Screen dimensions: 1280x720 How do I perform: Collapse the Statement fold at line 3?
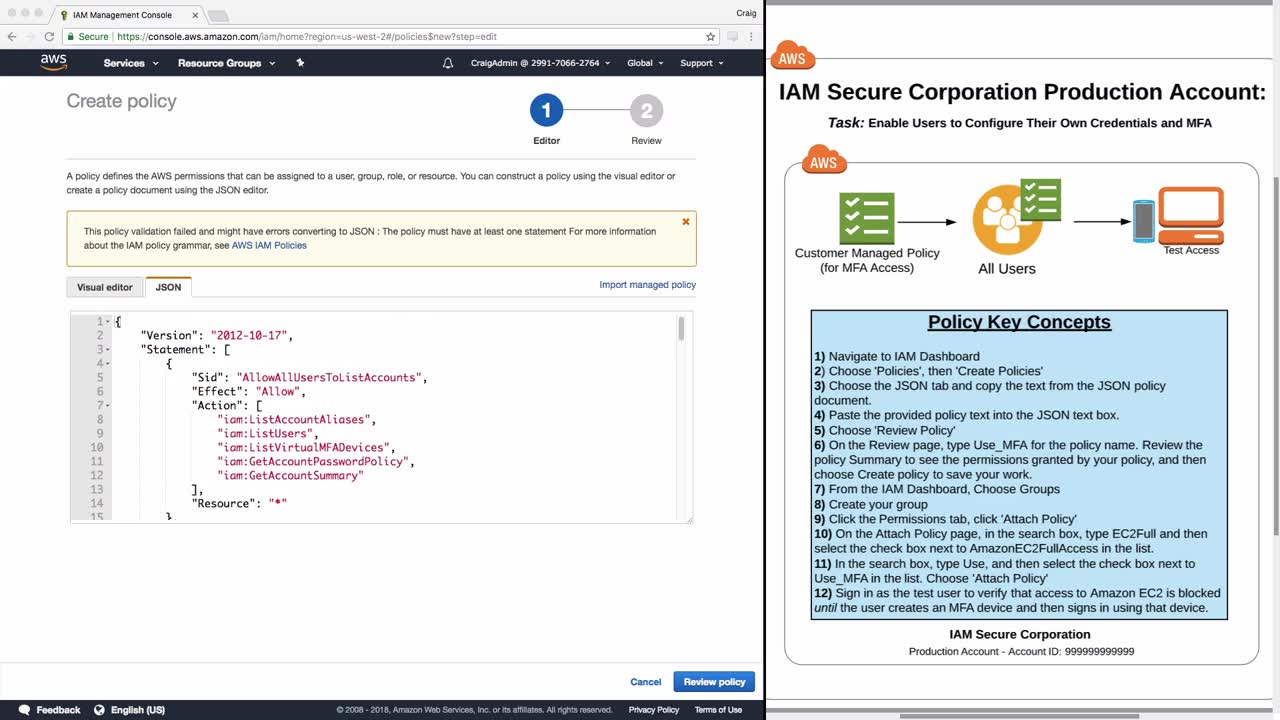tap(108, 350)
